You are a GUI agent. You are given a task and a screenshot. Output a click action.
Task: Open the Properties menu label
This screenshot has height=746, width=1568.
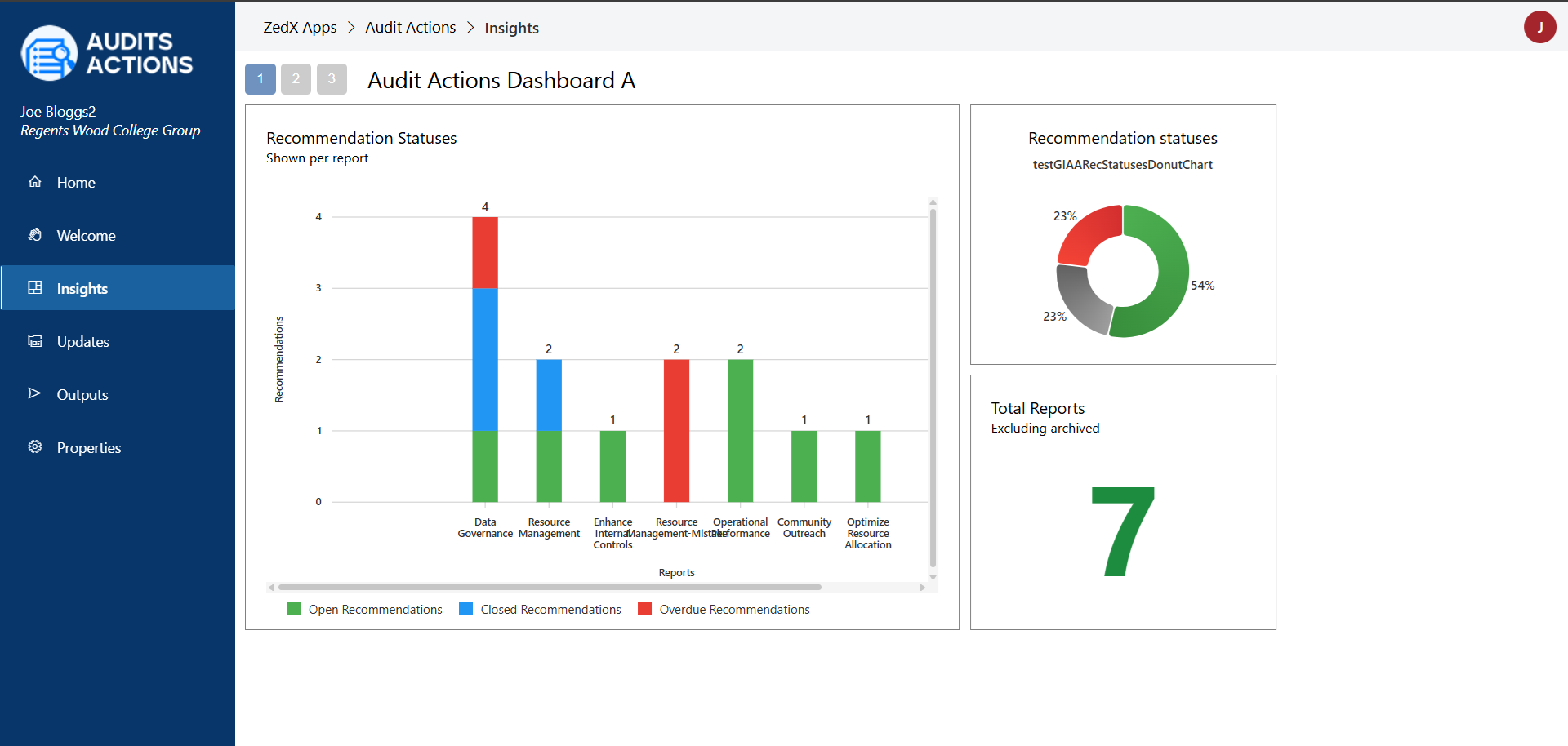[89, 448]
